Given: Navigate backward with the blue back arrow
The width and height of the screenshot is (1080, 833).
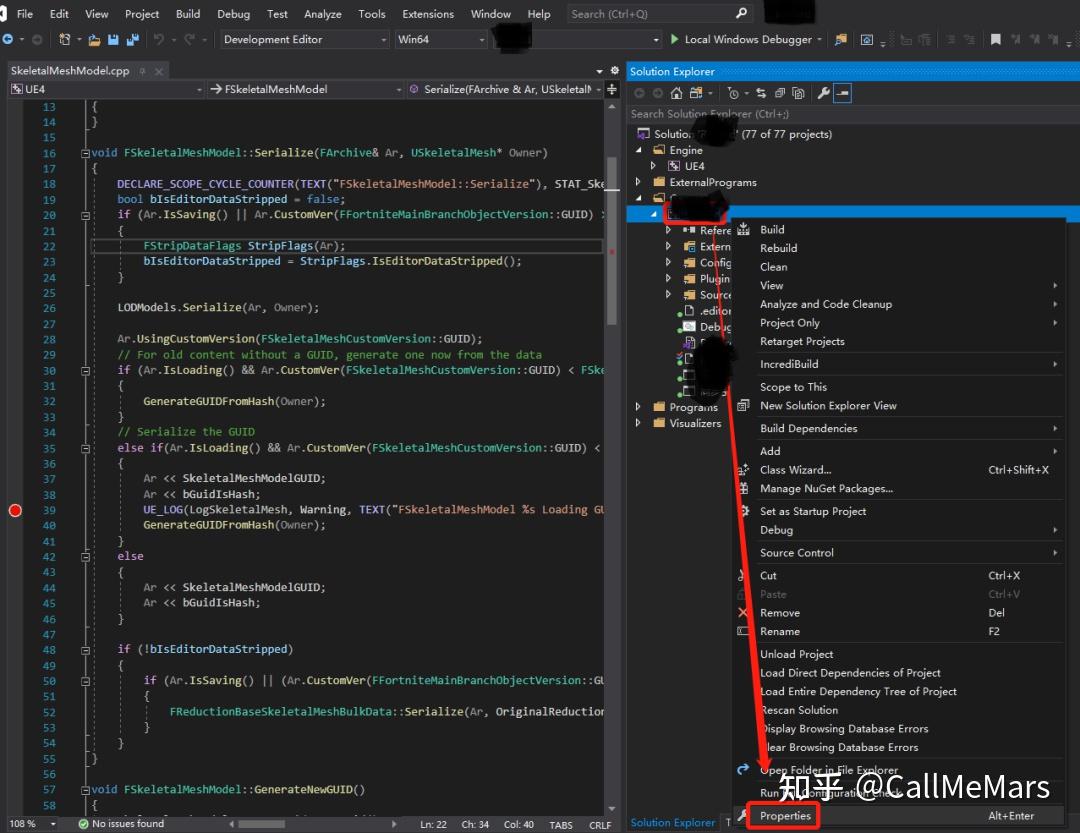Looking at the screenshot, I should 8,39.
